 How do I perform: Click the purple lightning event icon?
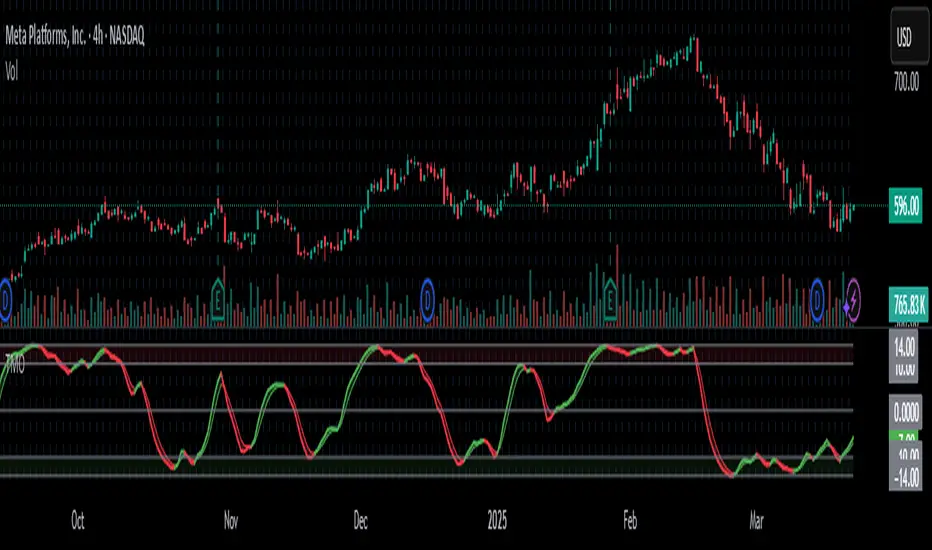(853, 300)
